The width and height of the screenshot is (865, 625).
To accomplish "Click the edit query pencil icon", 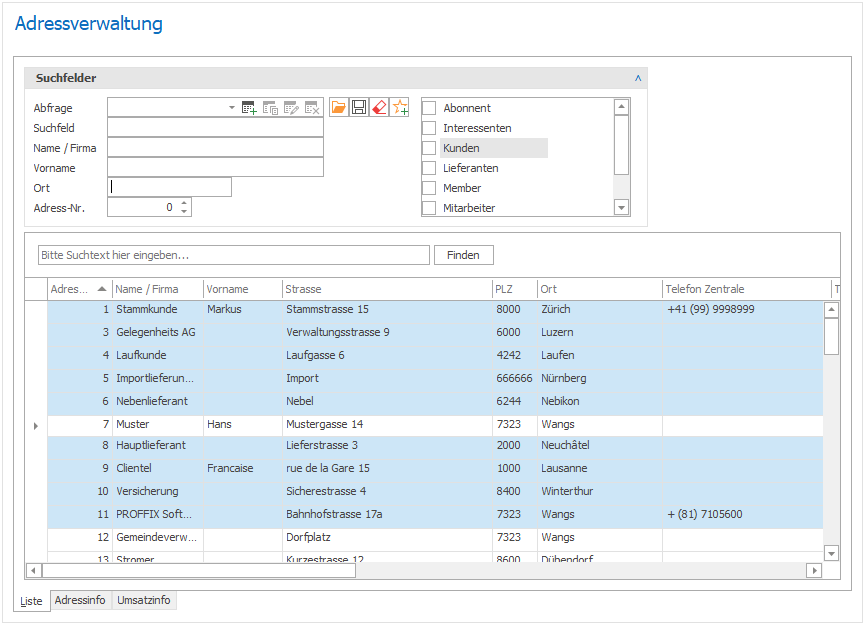I will pos(291,108).
